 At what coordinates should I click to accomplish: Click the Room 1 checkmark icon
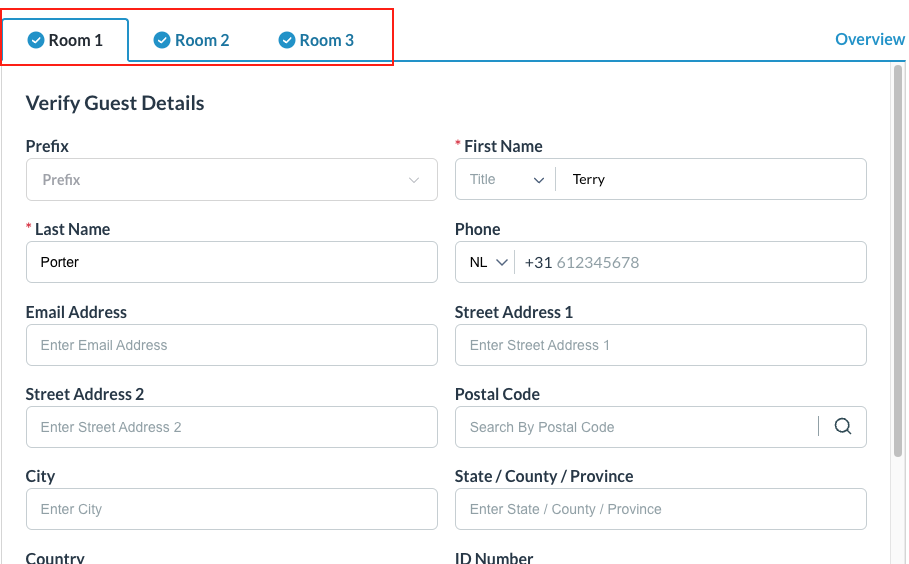(x=36, y=40)
